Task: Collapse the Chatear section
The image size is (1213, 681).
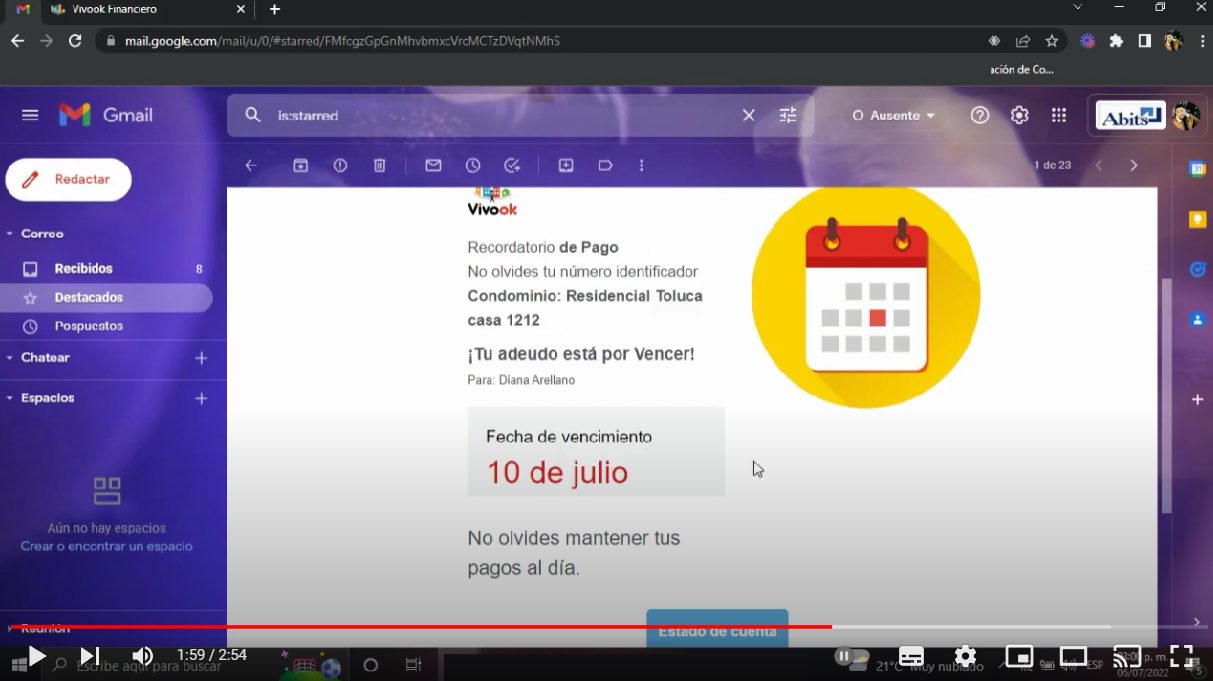Action: click(x=10, y=358)
